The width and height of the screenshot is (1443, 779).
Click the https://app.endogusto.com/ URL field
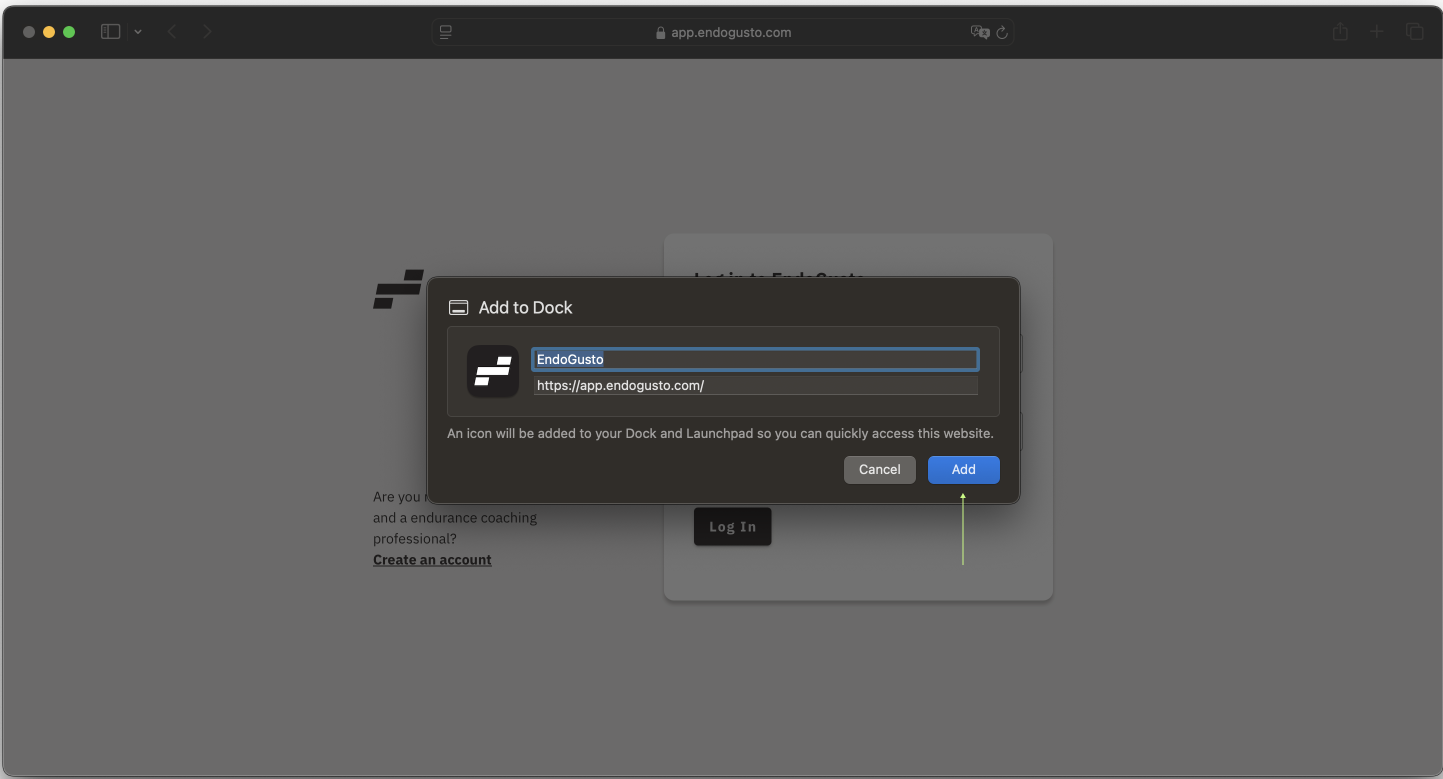[755, 385]
